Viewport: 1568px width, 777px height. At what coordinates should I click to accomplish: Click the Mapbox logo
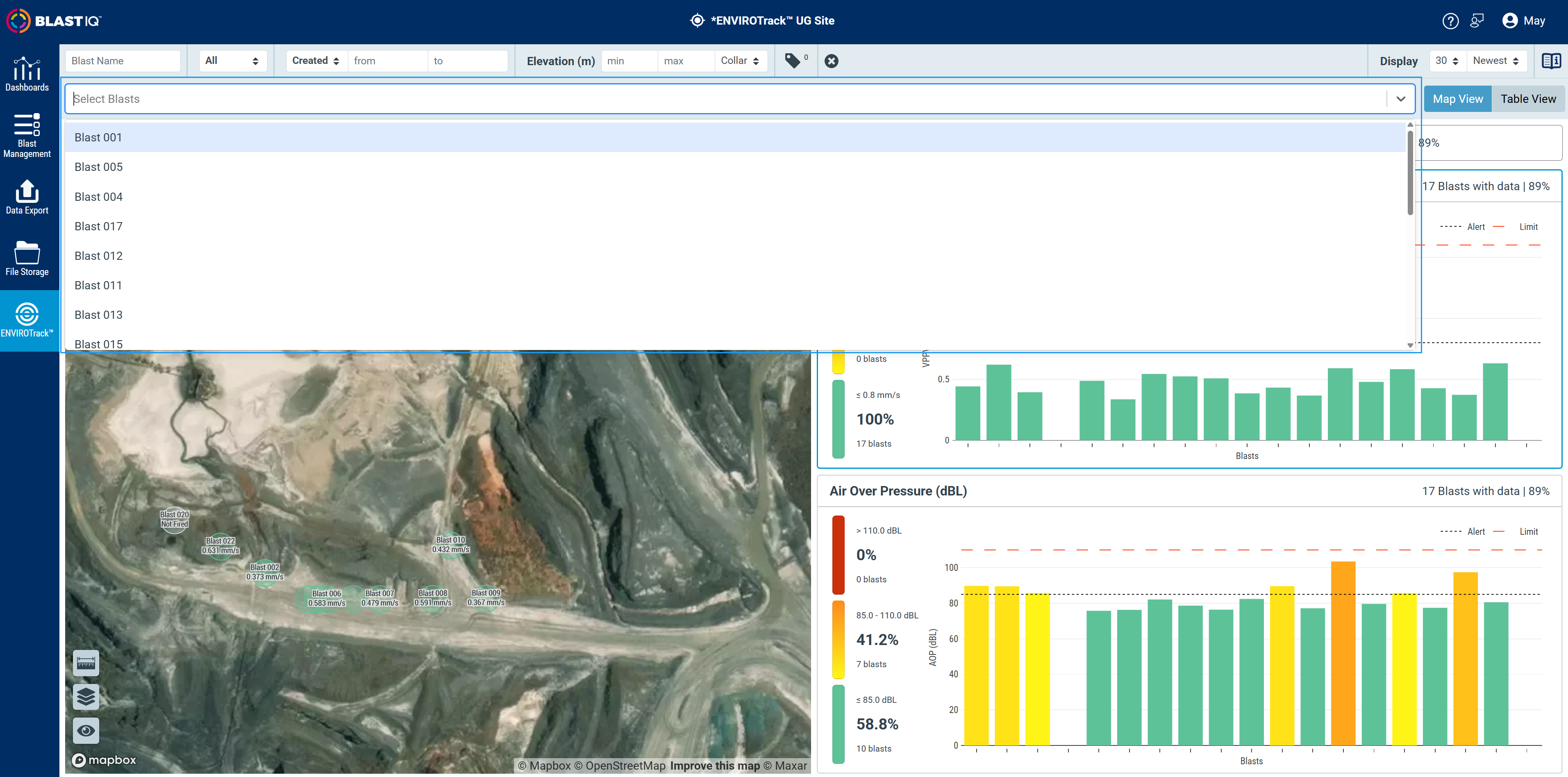pos(104,760)
